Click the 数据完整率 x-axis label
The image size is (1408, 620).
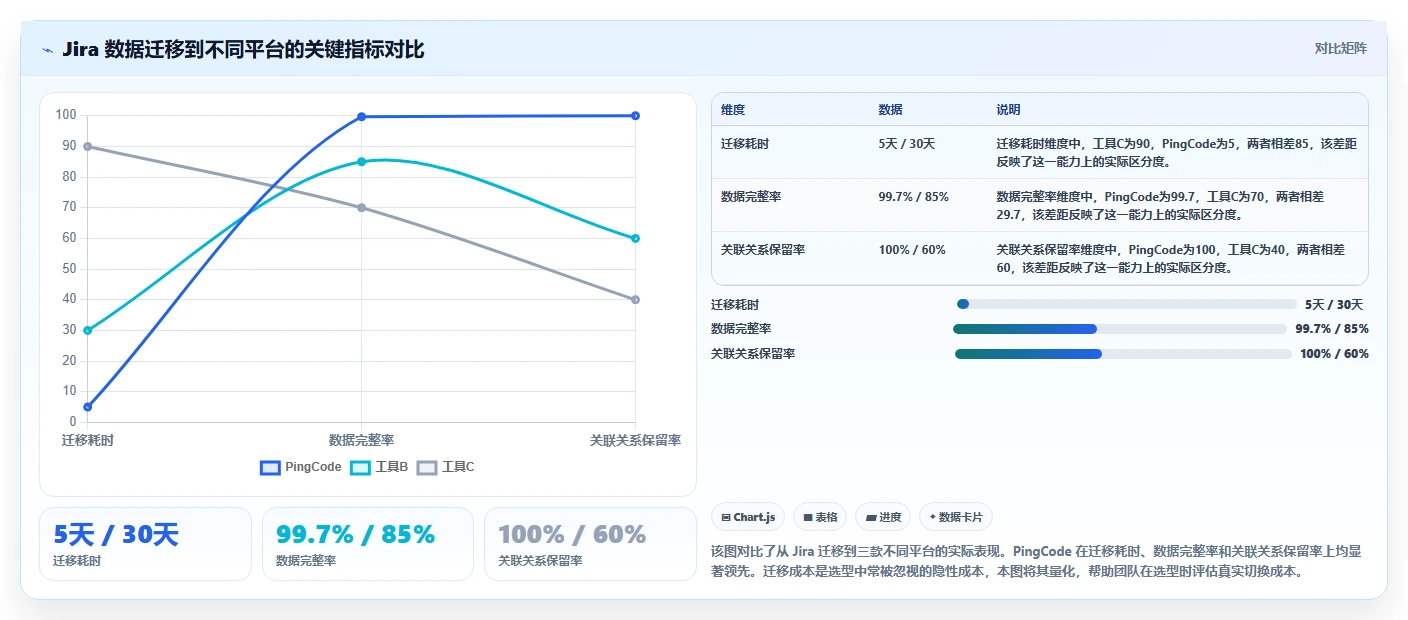click(x=361, y=440)
